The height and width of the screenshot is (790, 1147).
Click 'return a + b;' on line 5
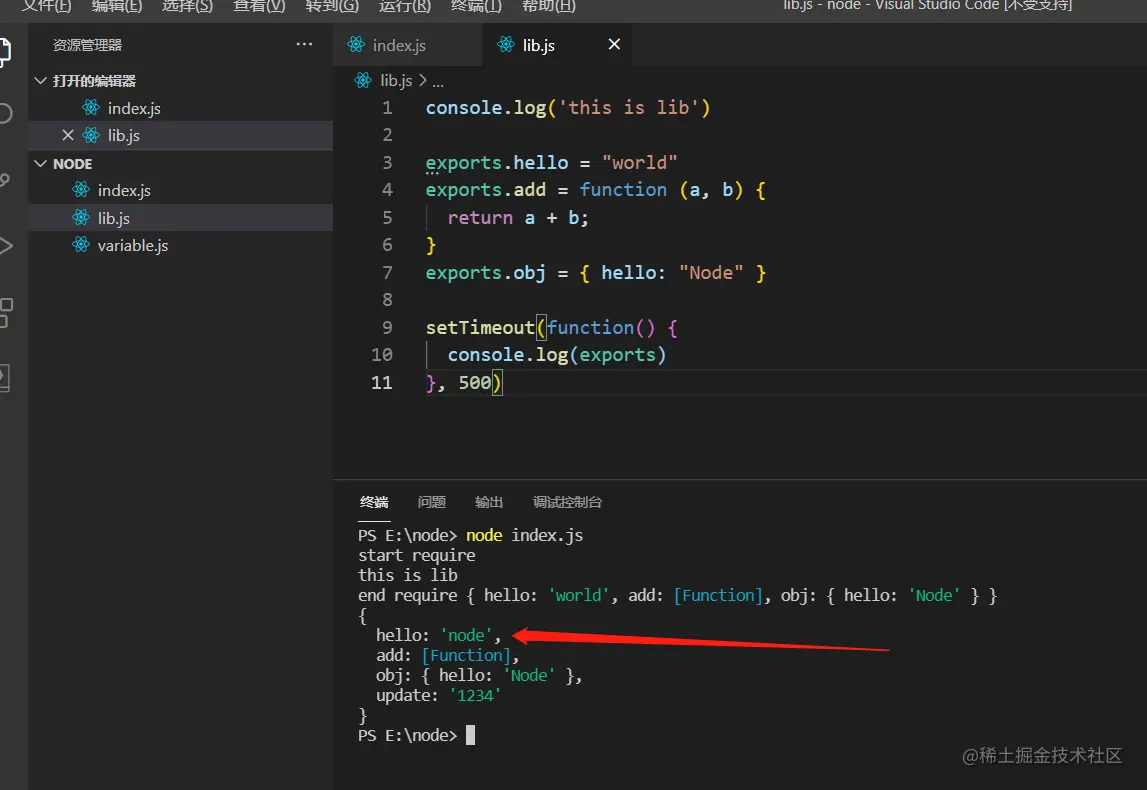518,218
